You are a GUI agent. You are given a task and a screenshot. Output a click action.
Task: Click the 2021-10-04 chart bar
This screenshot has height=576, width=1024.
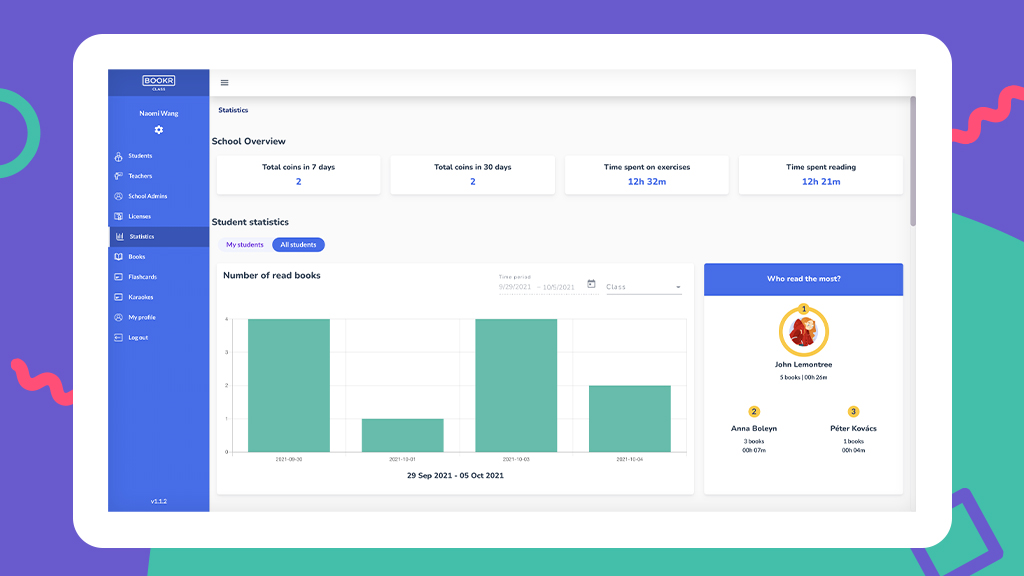[x=630, y=419]
